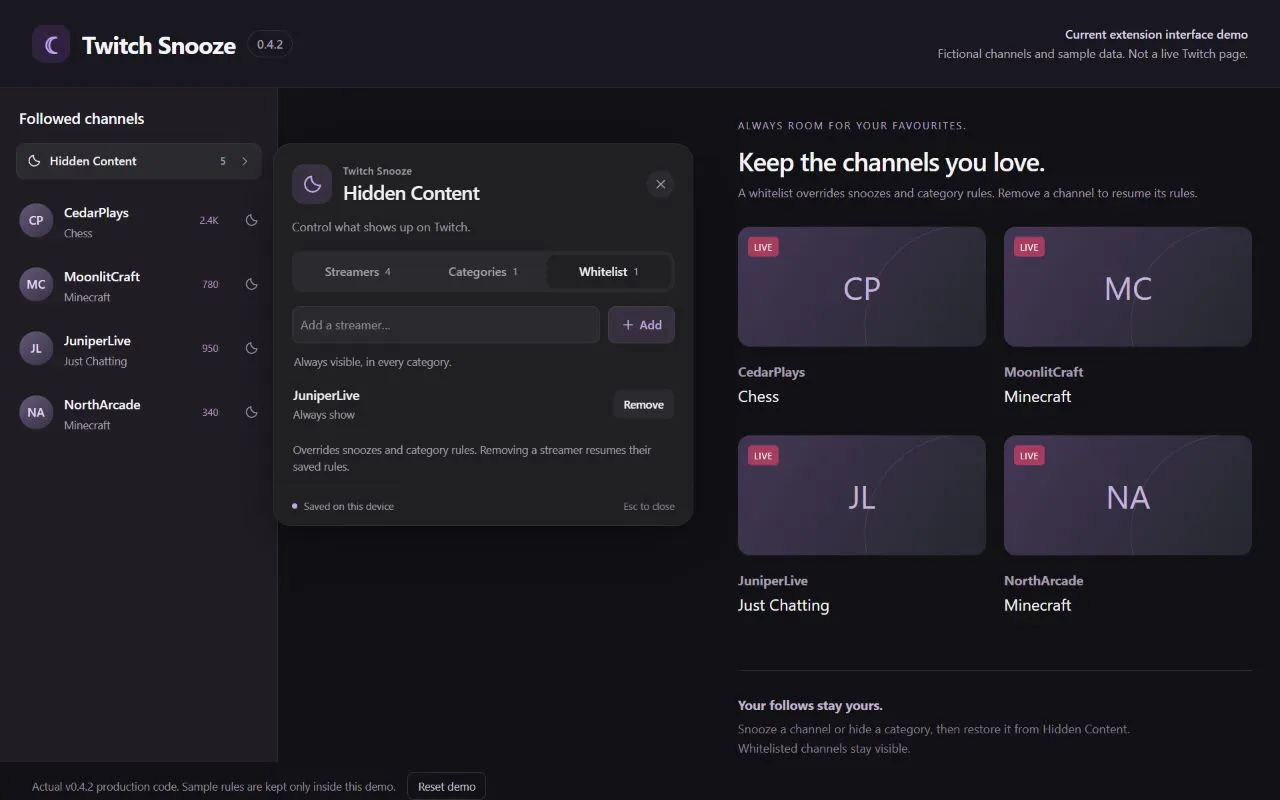Click the Add button

click(641, 325)
